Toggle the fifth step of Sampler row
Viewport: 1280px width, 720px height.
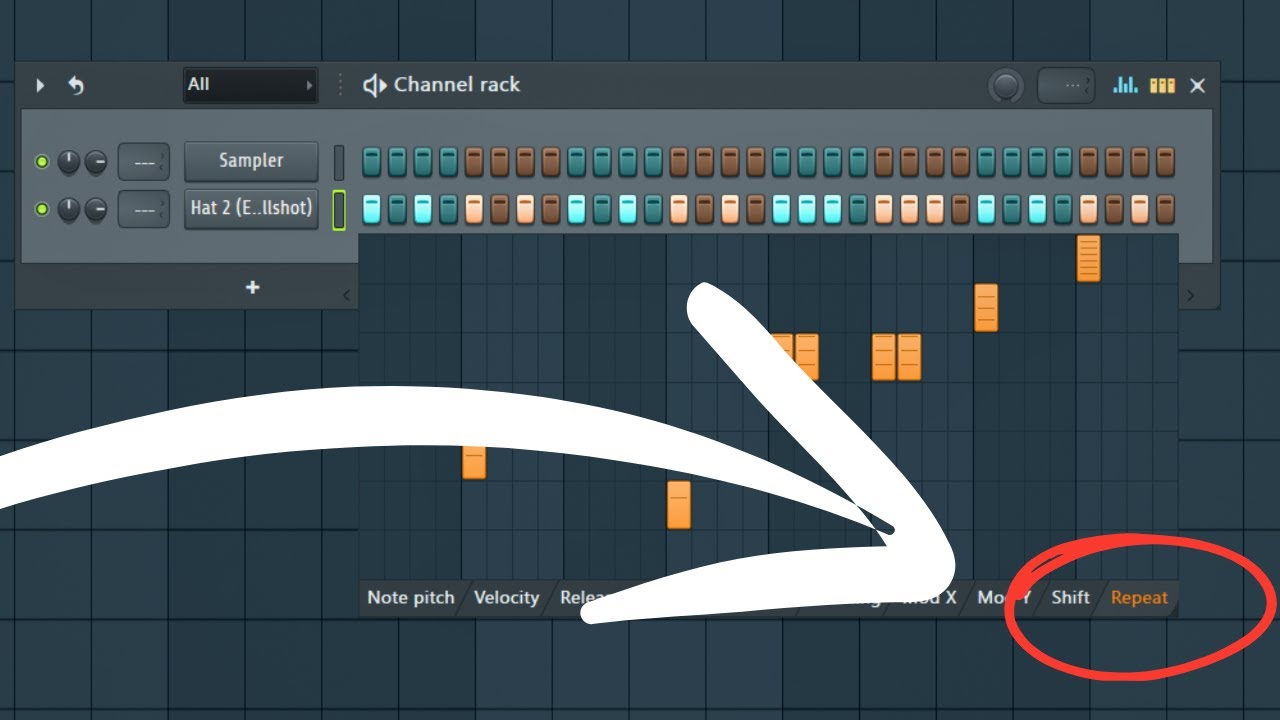coord(474,161)
